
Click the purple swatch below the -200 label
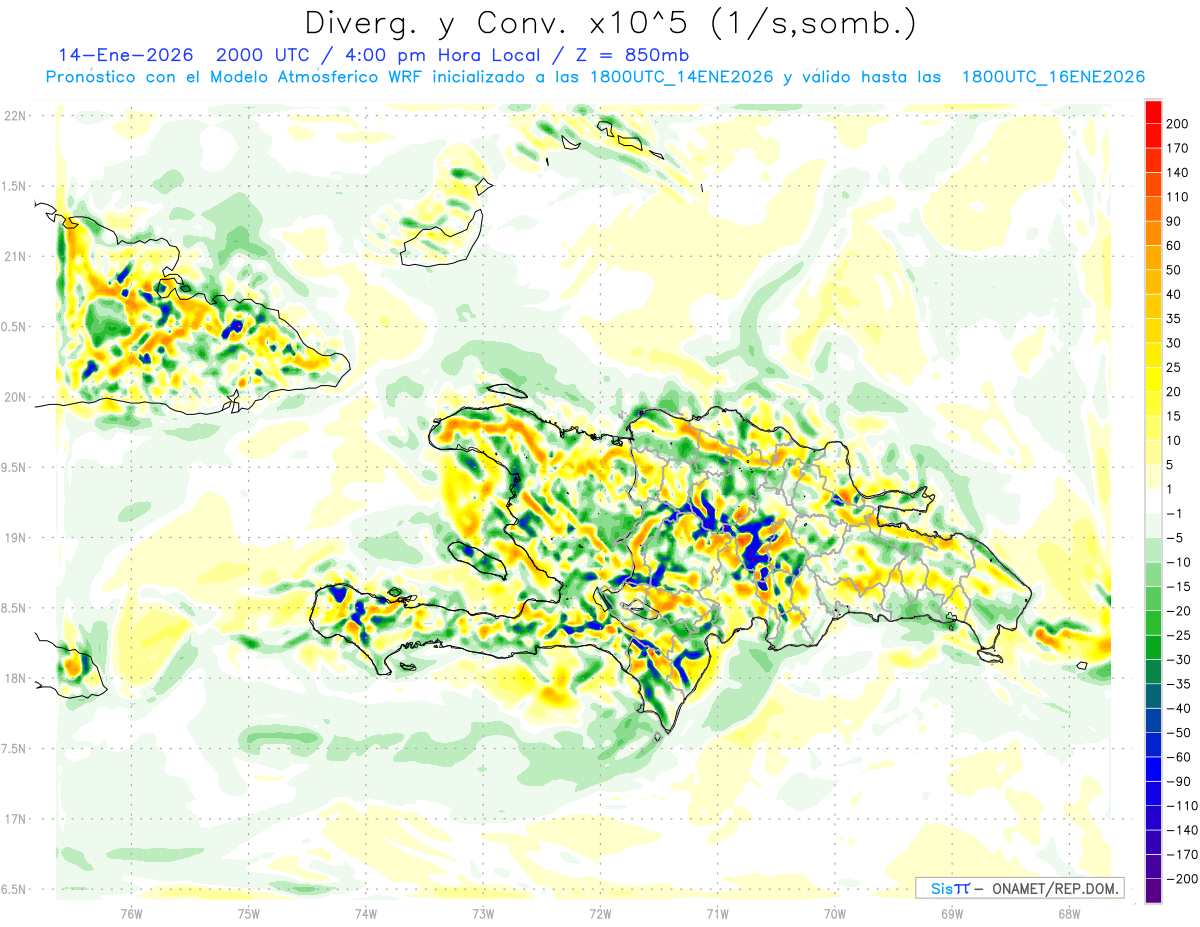1153,890
